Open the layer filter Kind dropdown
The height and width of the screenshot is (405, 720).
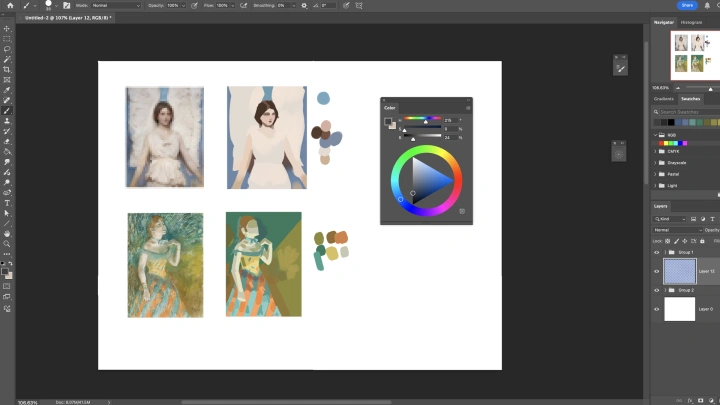[670, 219]
